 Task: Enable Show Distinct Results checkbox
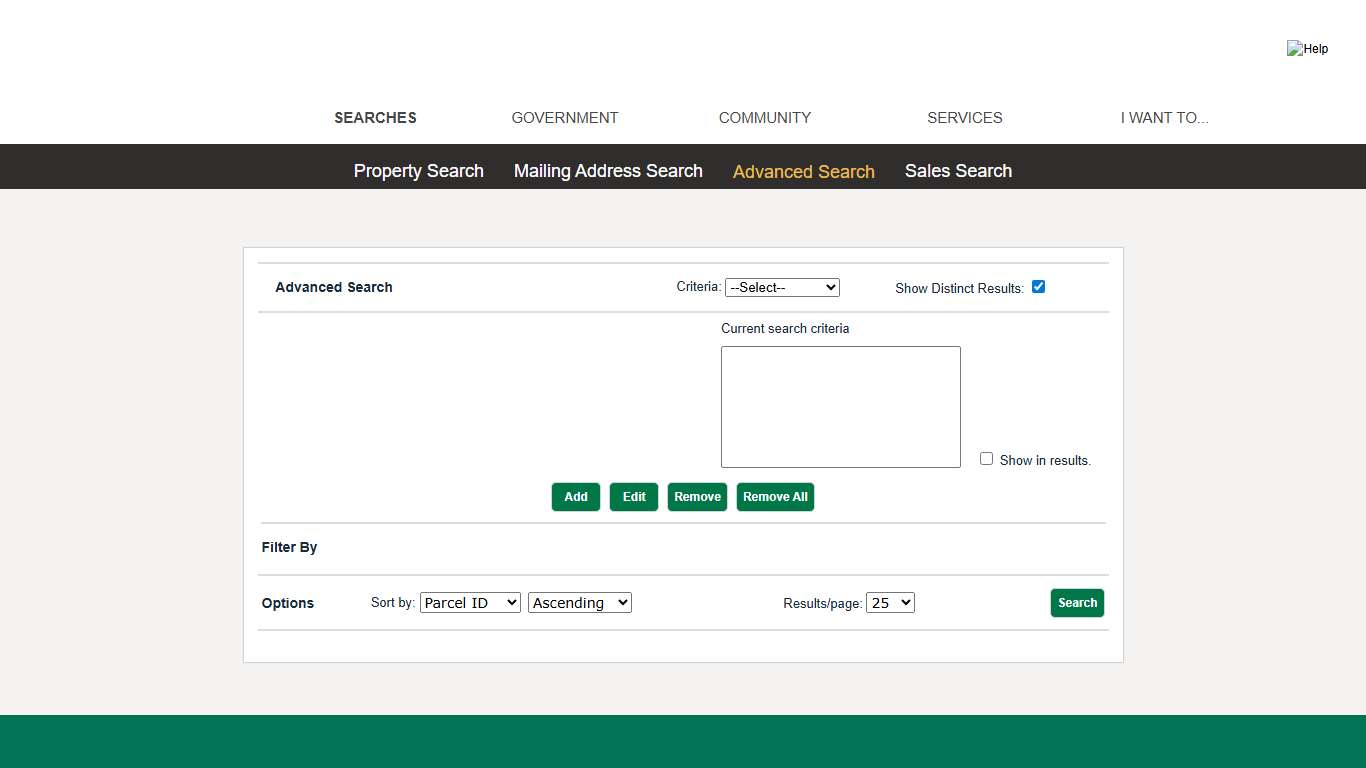[x=1038, y=286]
